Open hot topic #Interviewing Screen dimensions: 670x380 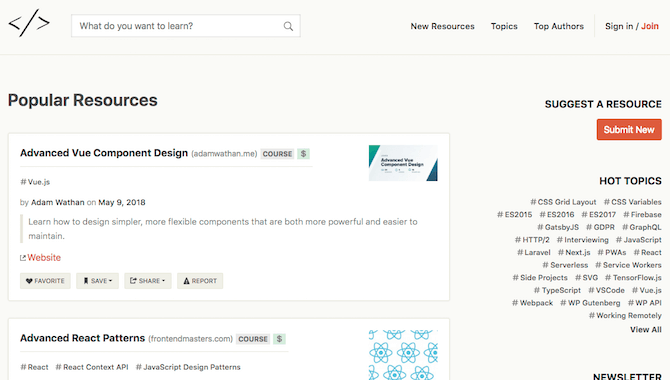coord(582,240)
